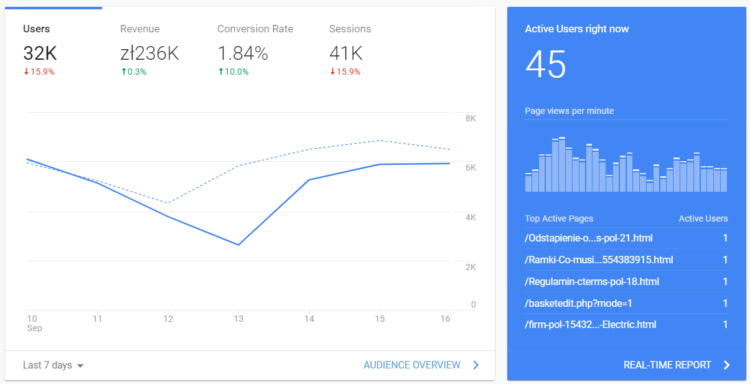
Task: Click the 13 date label on the chart axis
Action: tap(238, 319)
